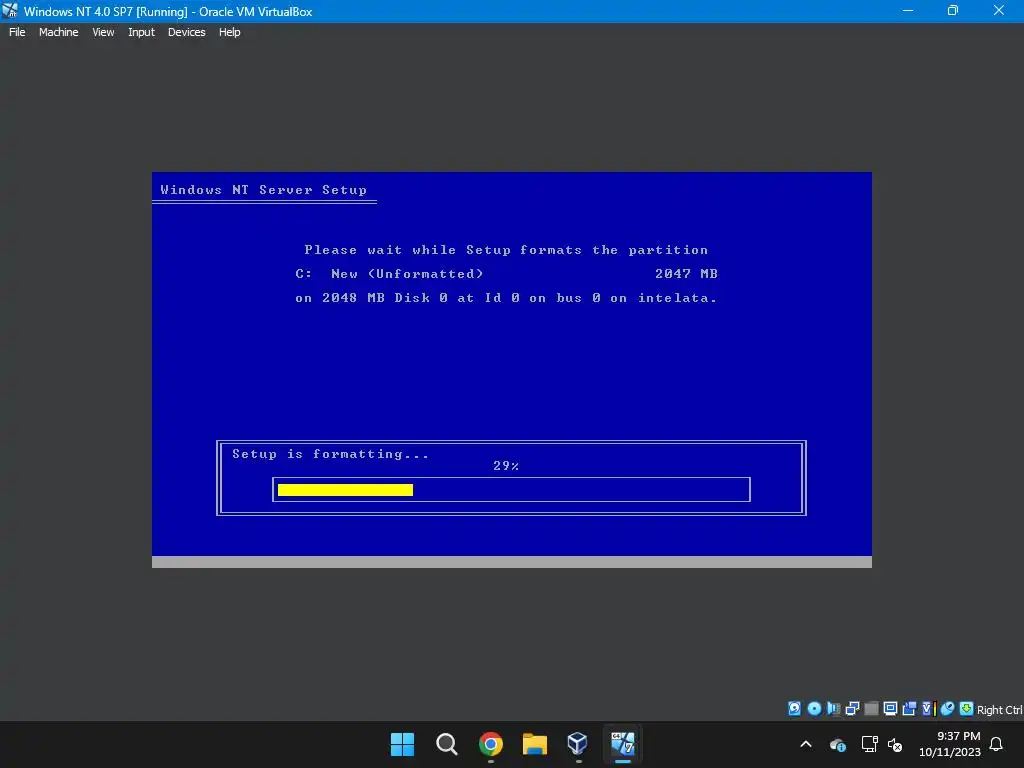The height and width of the screenshot is (768, 1024).
Task: Click the "2047 MB" size value
Action: point(686,274)
